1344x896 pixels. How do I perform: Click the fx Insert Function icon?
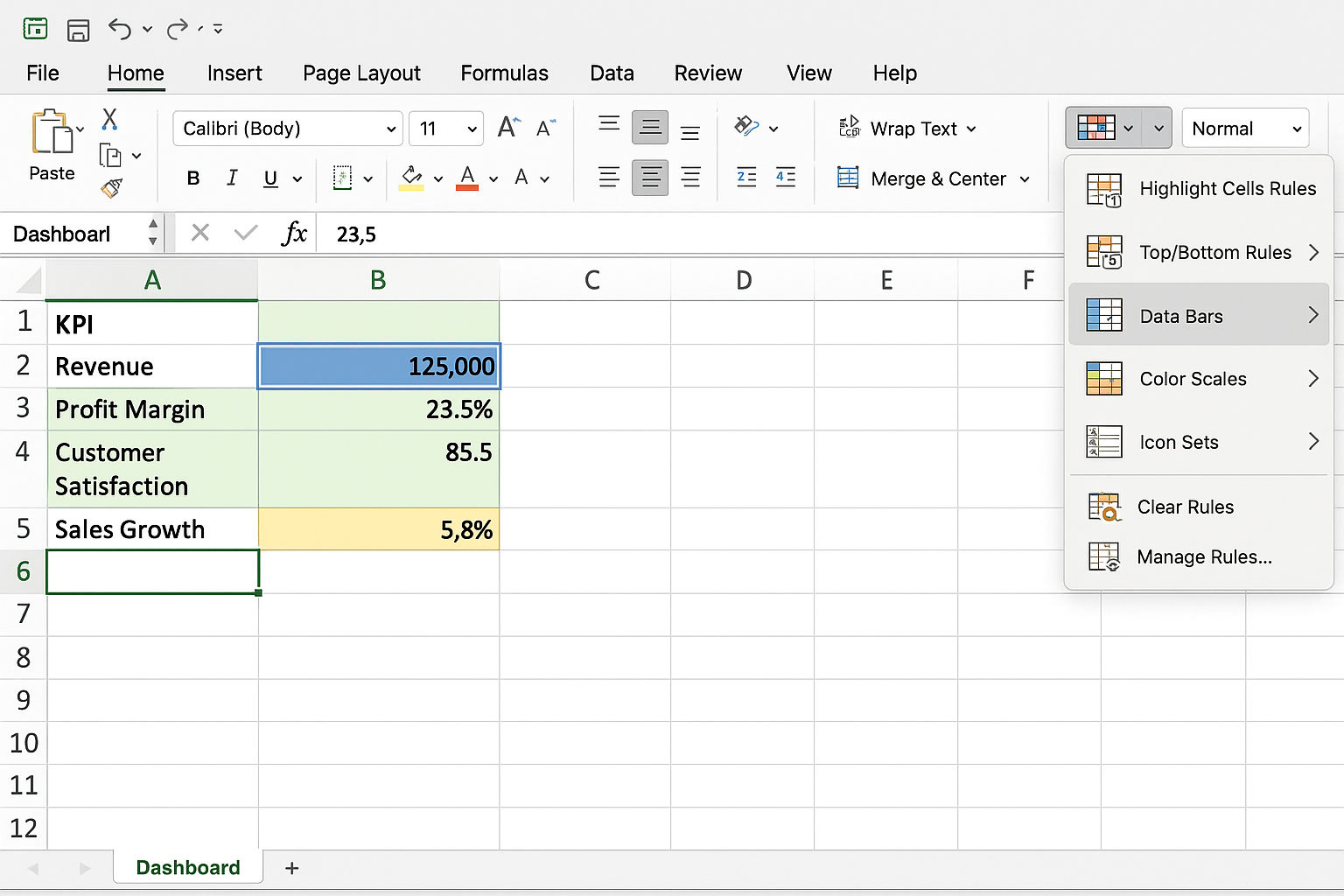[295, 233]
